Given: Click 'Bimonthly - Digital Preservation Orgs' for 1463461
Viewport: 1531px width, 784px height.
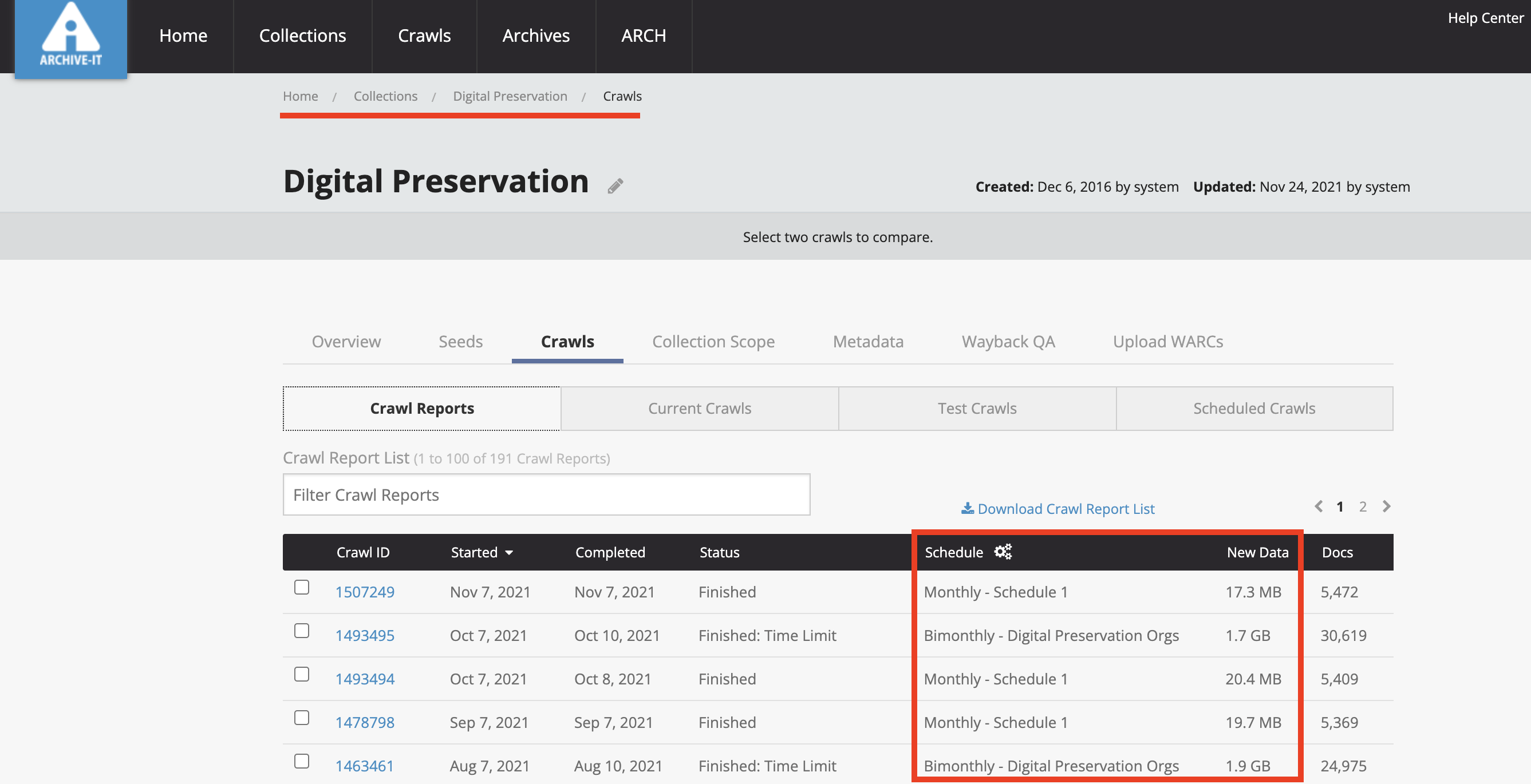Looking at the screenshot, I should coord(1051,766).
